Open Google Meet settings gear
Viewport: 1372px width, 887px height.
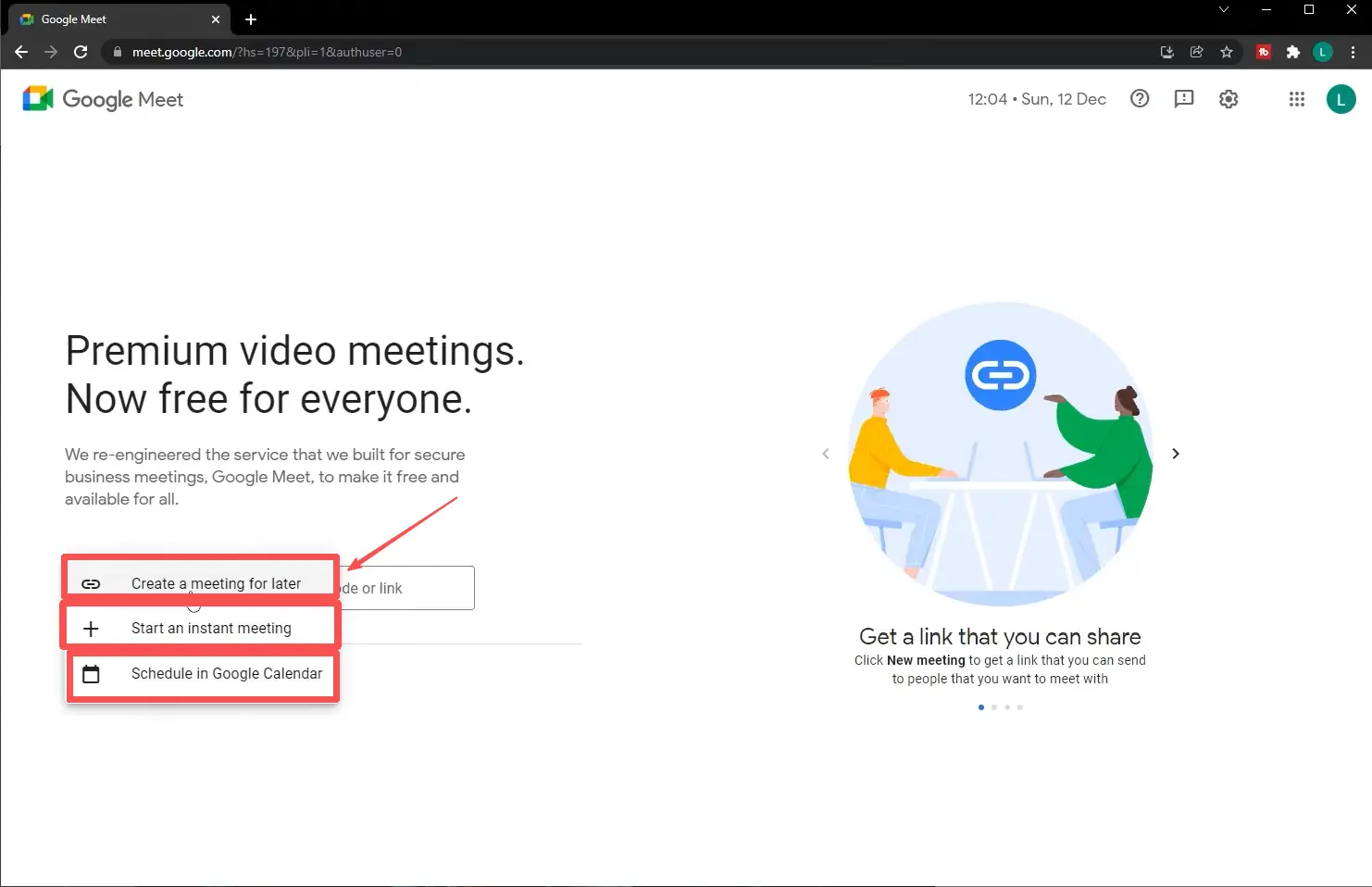point(1229,99)
